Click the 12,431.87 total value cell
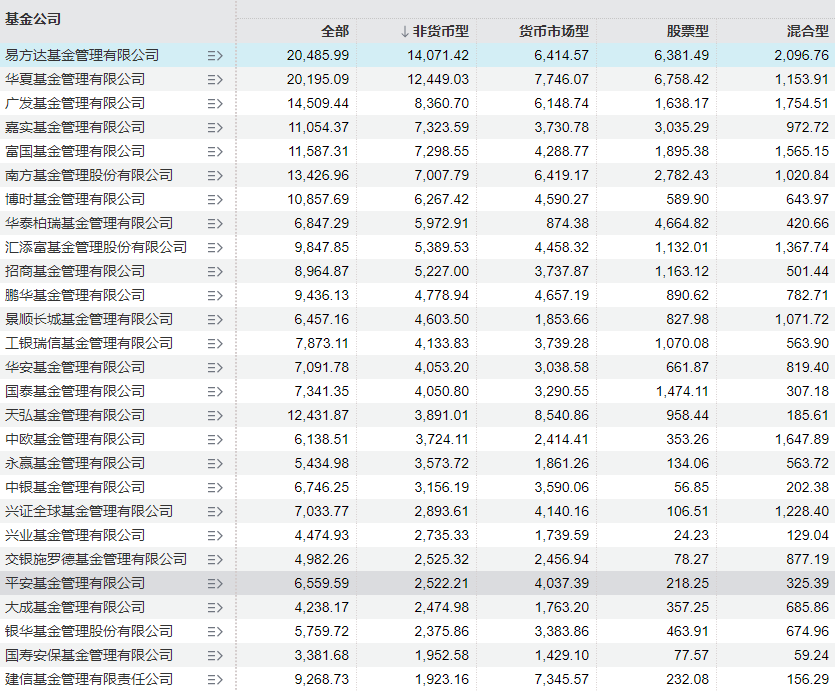This screenshot has height=691, width=835. click(318, 416)
